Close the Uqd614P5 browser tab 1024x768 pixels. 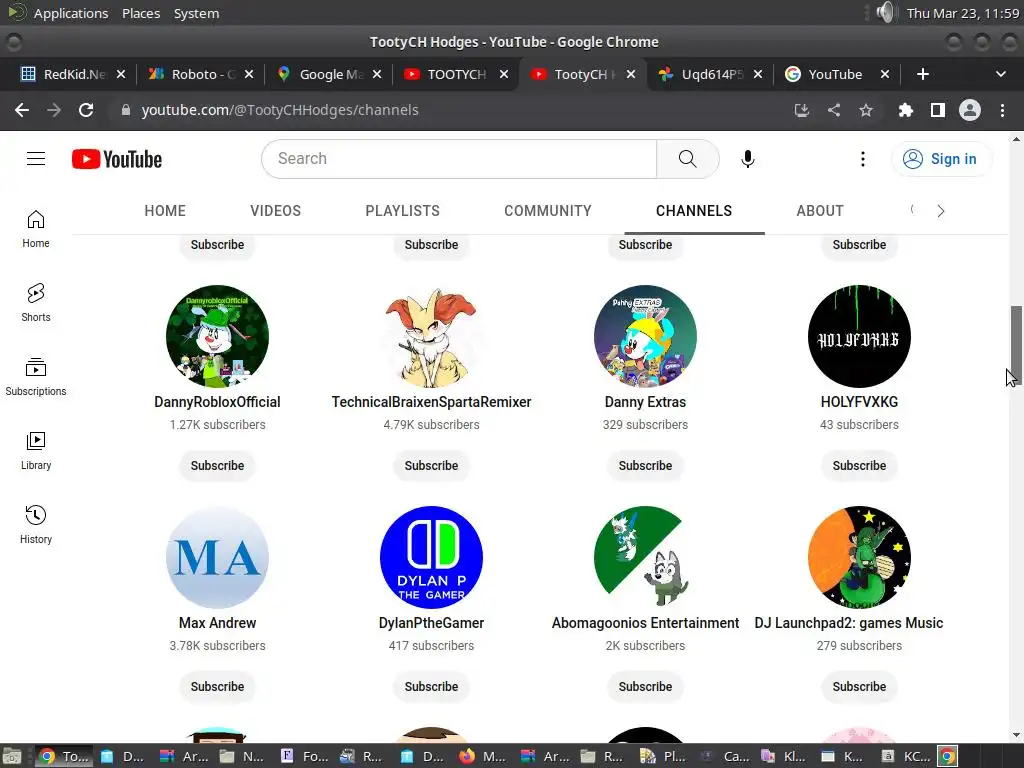(x=758, y=74)
